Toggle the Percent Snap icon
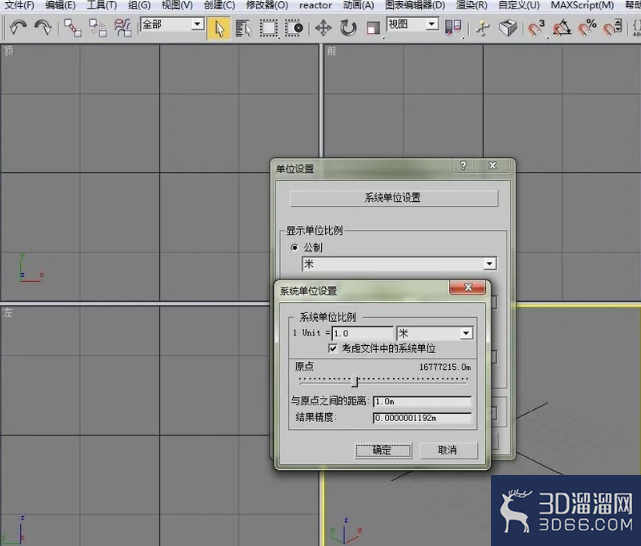This screenshot has height=546, width=641. 587,28
